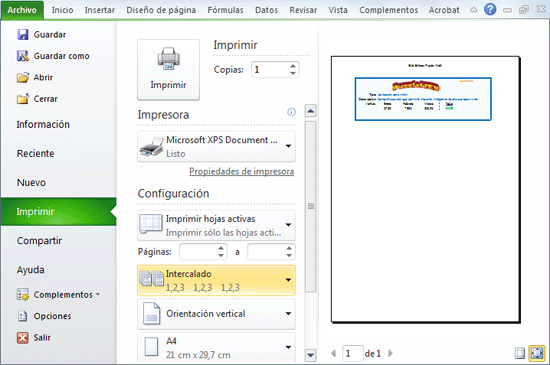Increase the ending page value
The height and width of the screenshot is (365, 550).
289,248
